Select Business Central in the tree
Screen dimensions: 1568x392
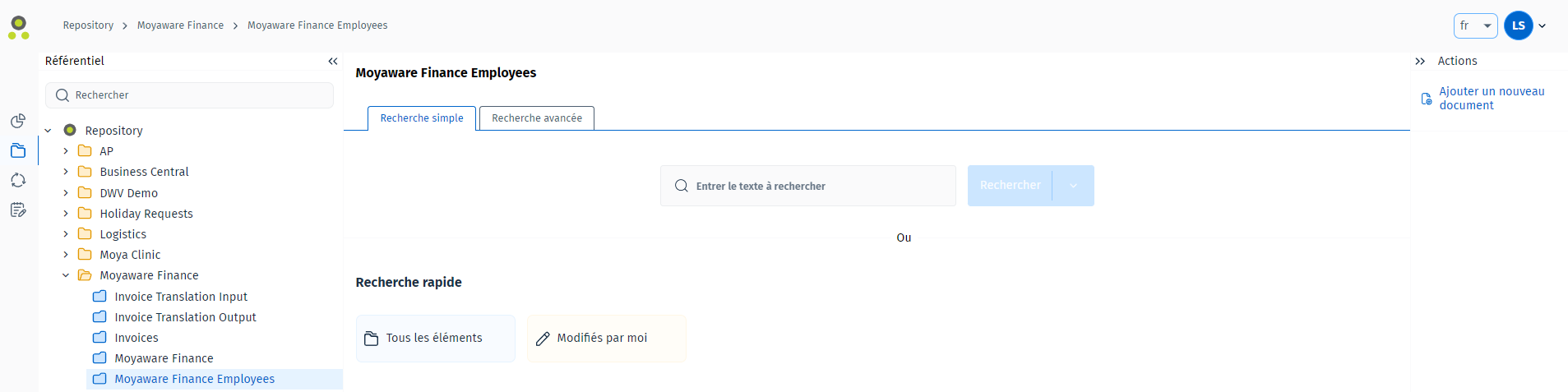(144, 172)
